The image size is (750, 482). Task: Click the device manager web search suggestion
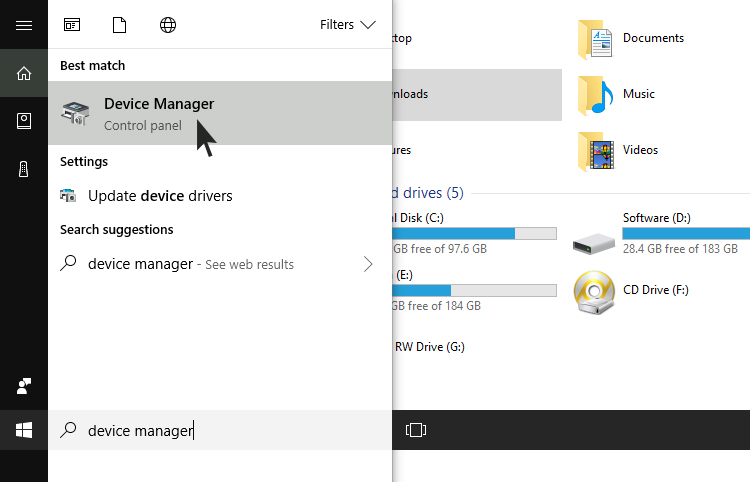tap(190, 264)
